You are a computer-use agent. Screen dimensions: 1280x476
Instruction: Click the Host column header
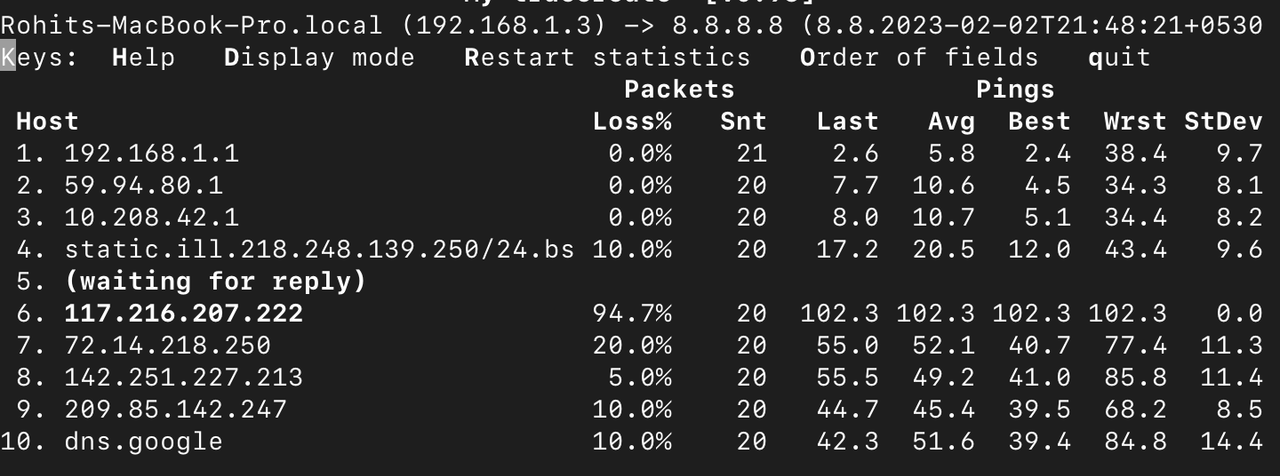click(x=47, y=122)
